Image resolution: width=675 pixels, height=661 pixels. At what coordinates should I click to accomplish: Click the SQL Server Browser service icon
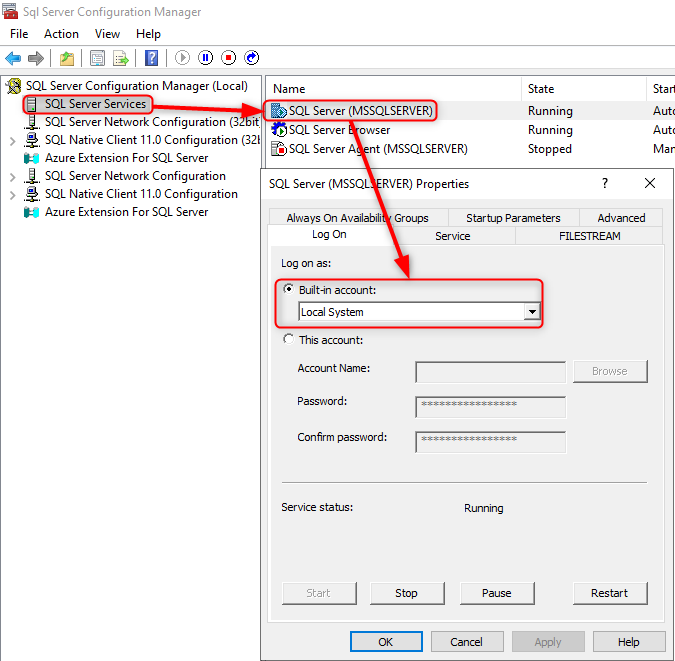(x=279, y=130)
